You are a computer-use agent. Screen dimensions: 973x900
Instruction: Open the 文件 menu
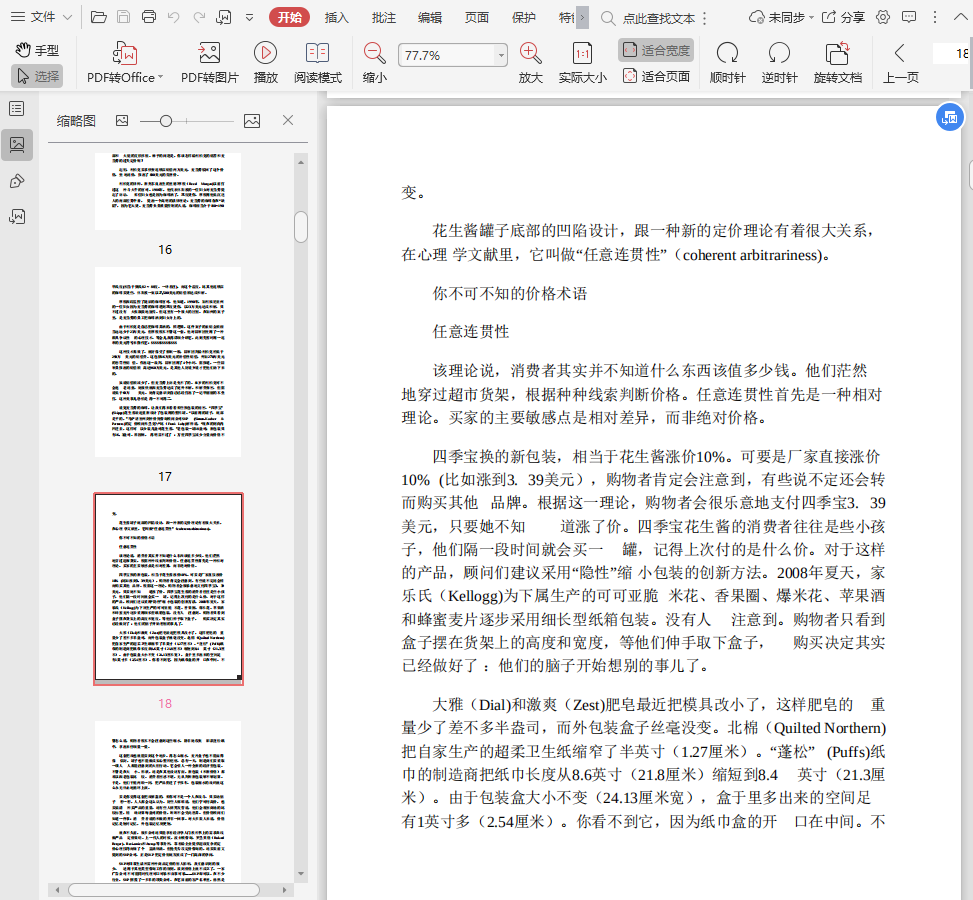click(x=42, y=17)
